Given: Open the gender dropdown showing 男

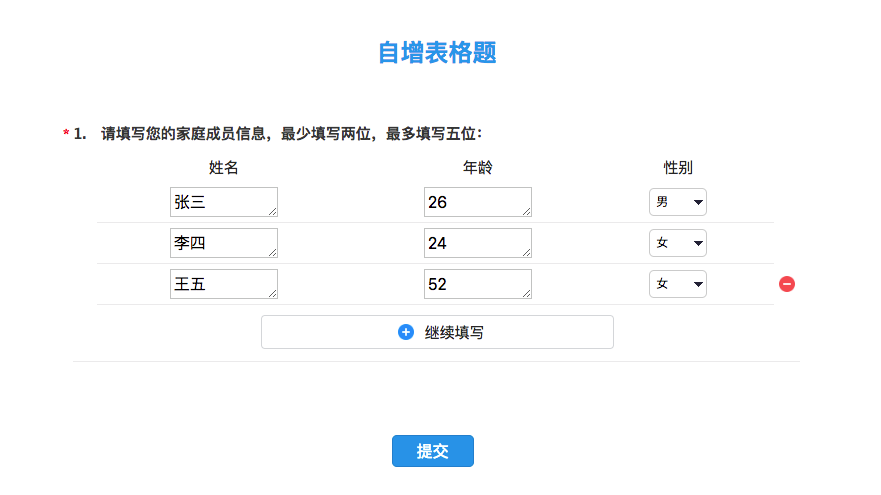Looking at the screenshot, I should [x=678, y=202].
